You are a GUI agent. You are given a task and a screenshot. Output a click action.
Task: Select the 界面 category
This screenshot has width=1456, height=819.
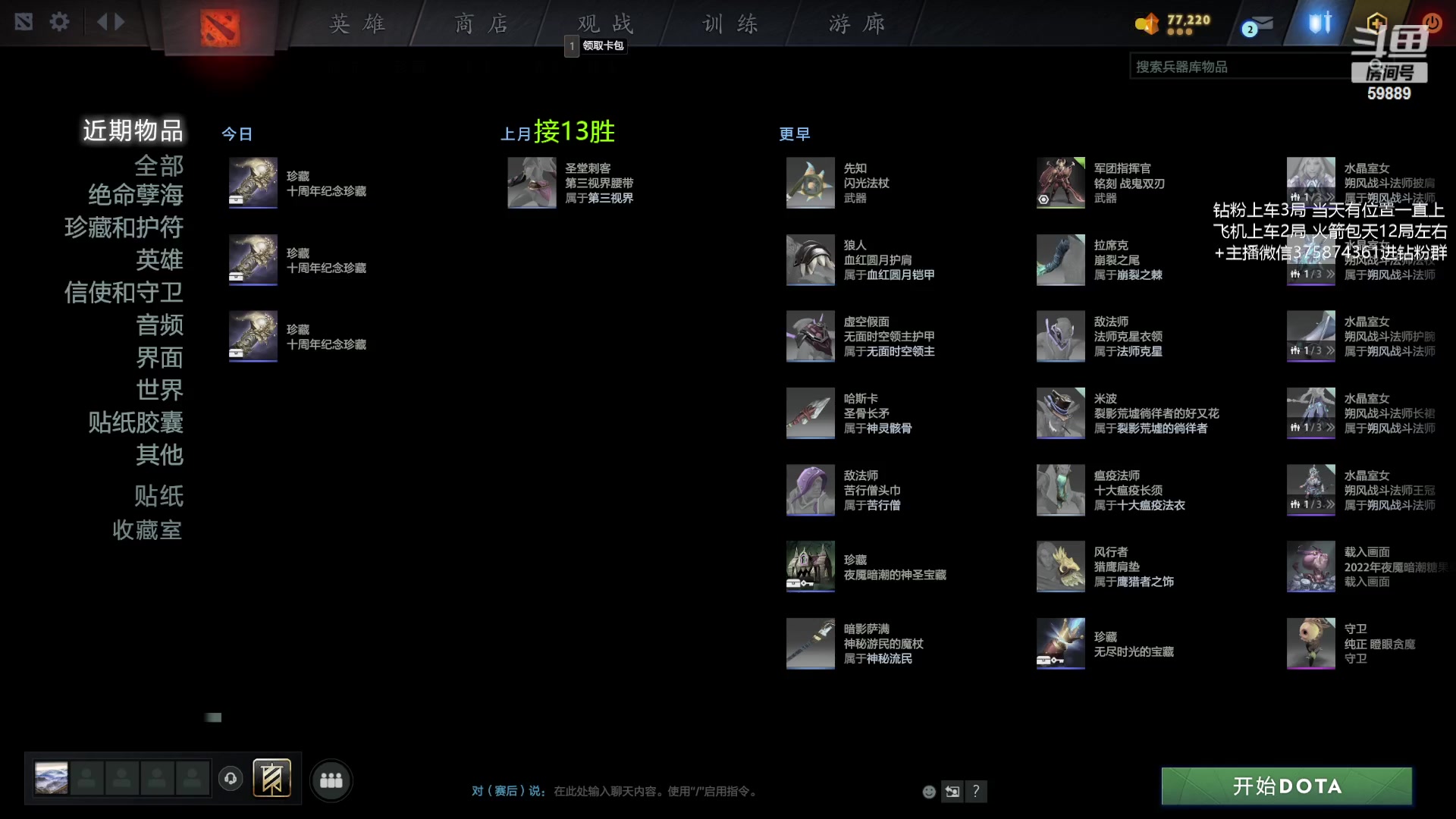[x=158, y=358]
